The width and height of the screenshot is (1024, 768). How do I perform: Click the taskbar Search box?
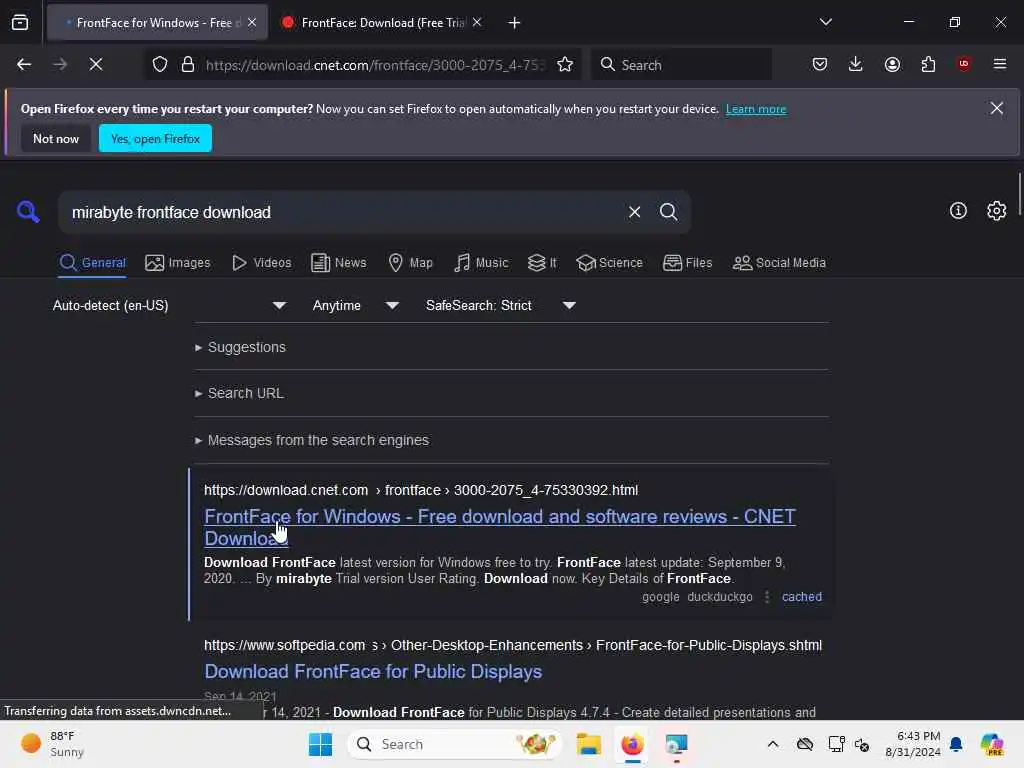(x=455, y=744)
